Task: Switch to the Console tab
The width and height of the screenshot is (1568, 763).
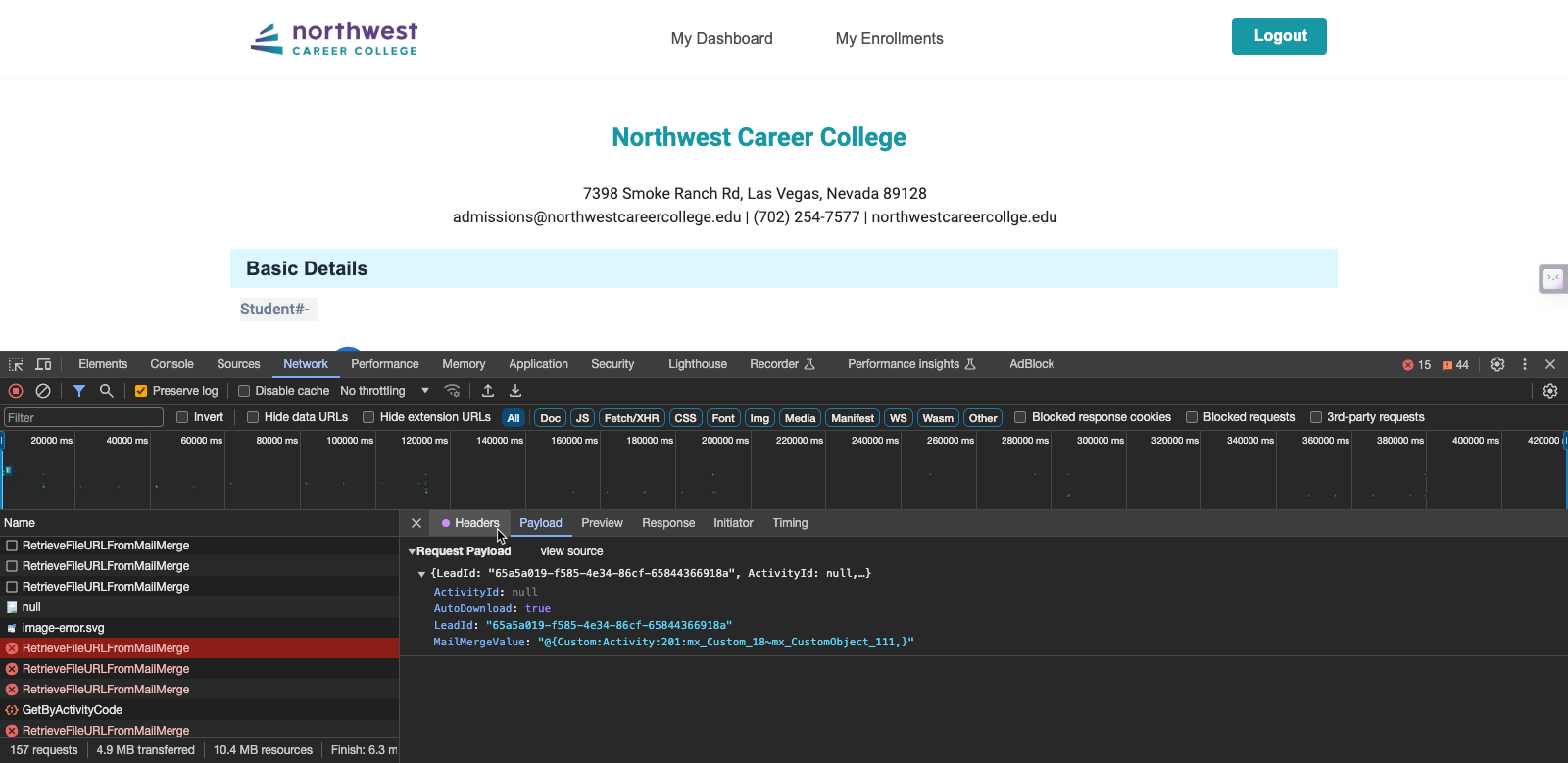Action: pyautogui.click(x=171, y=364)
